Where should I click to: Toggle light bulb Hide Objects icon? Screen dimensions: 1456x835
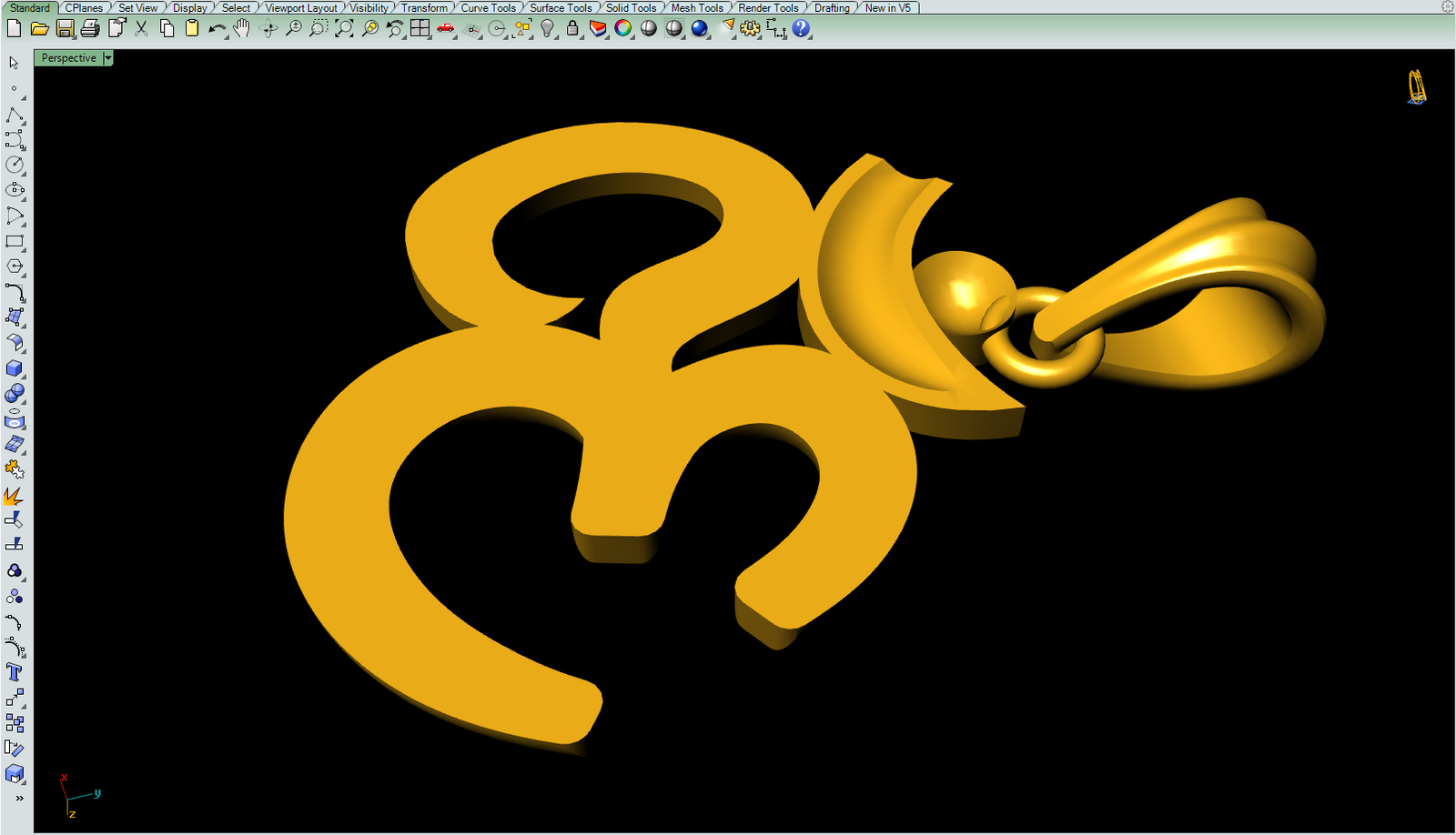click(547, 28)
